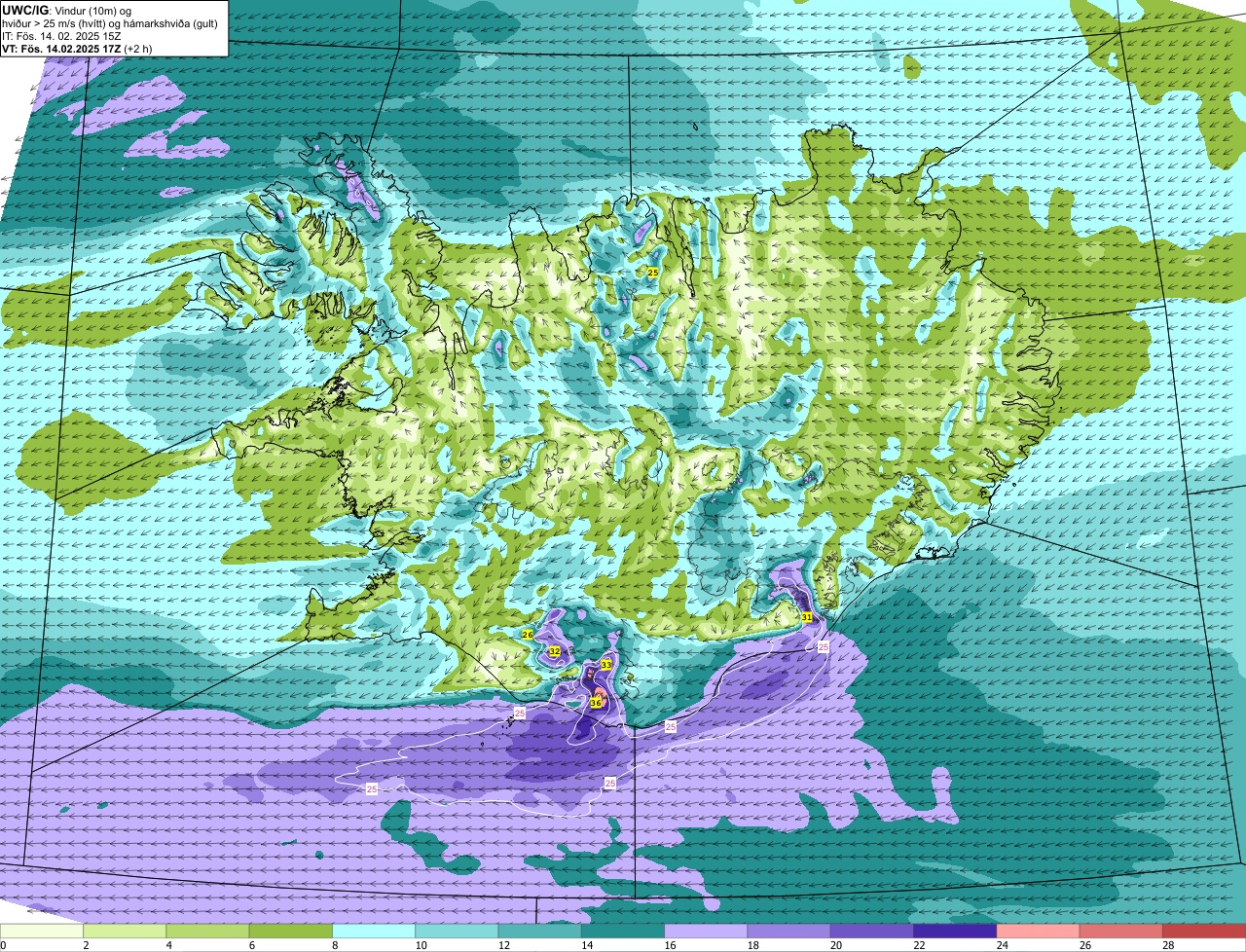The image size is (1246, 952).
Task: Click the yellow gust label 33
Action: pos(605,664)
